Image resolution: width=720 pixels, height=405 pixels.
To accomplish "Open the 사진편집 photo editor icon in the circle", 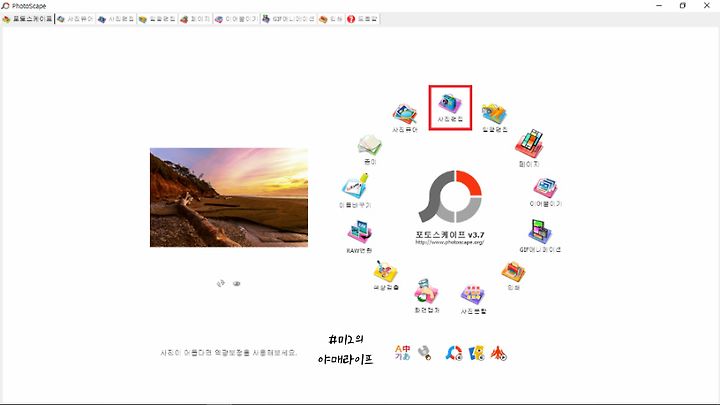I will 450,107.
